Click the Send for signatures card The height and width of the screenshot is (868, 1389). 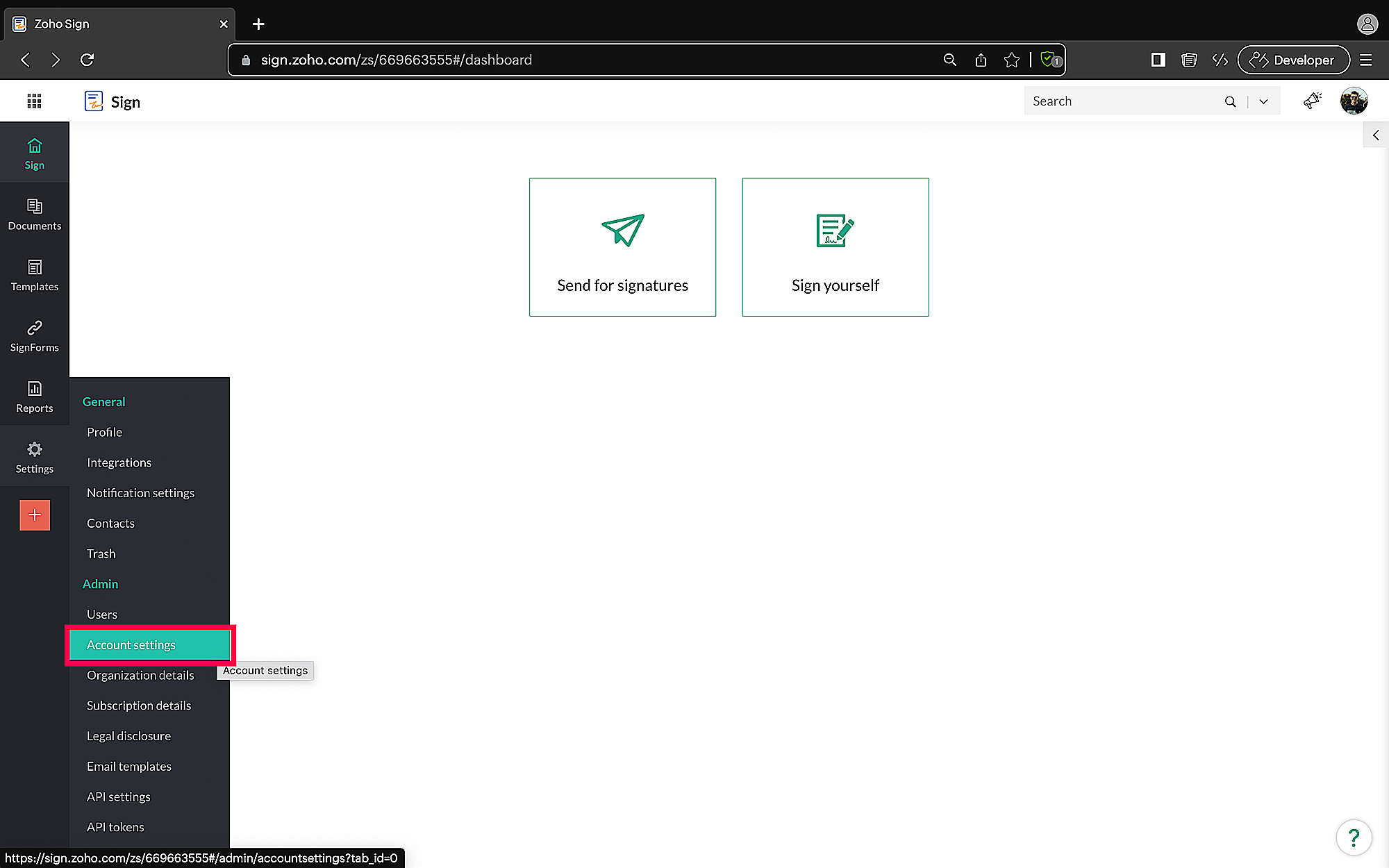point(622,247)
